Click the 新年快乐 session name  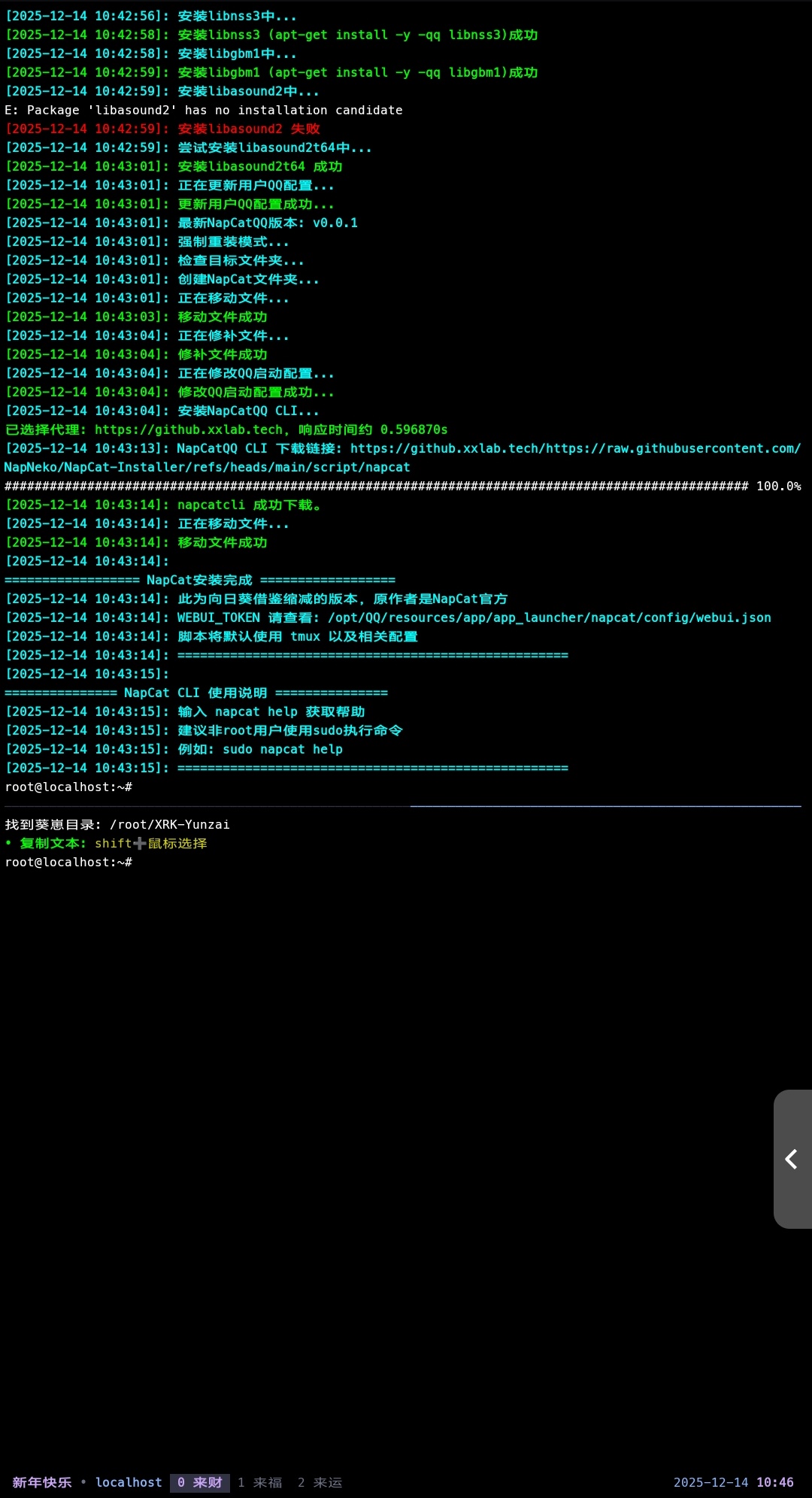pyautogui.click(x=42, y=1482)
